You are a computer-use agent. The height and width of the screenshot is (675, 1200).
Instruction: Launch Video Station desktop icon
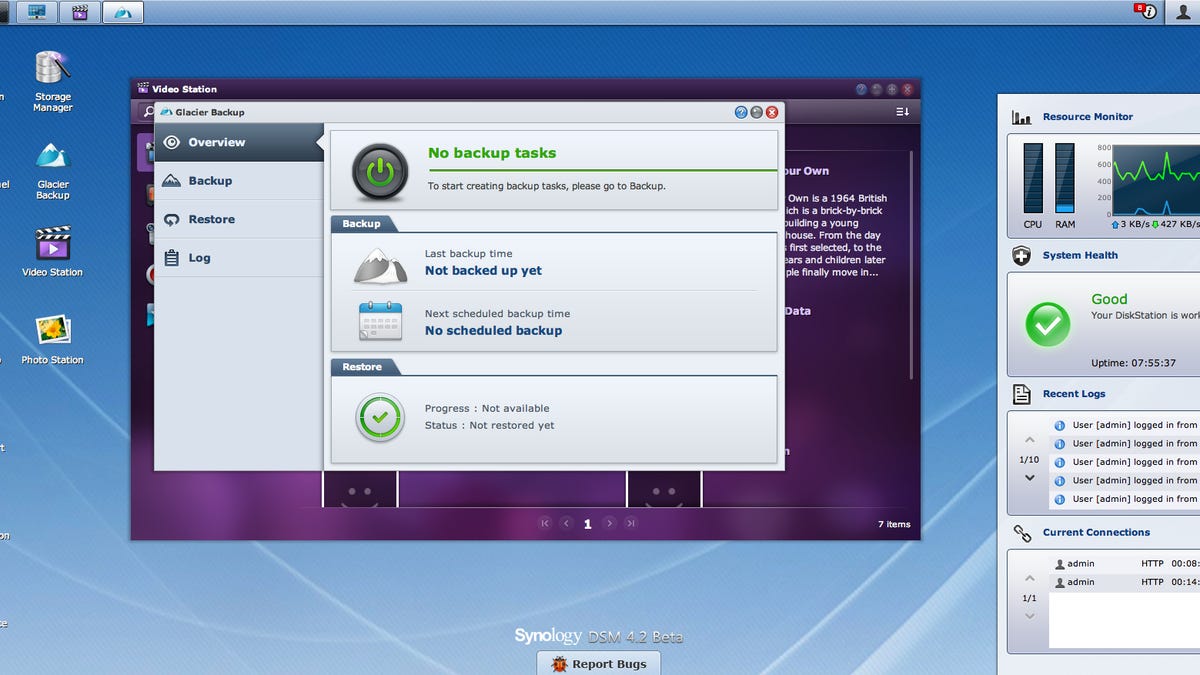(x=52, y=245)
